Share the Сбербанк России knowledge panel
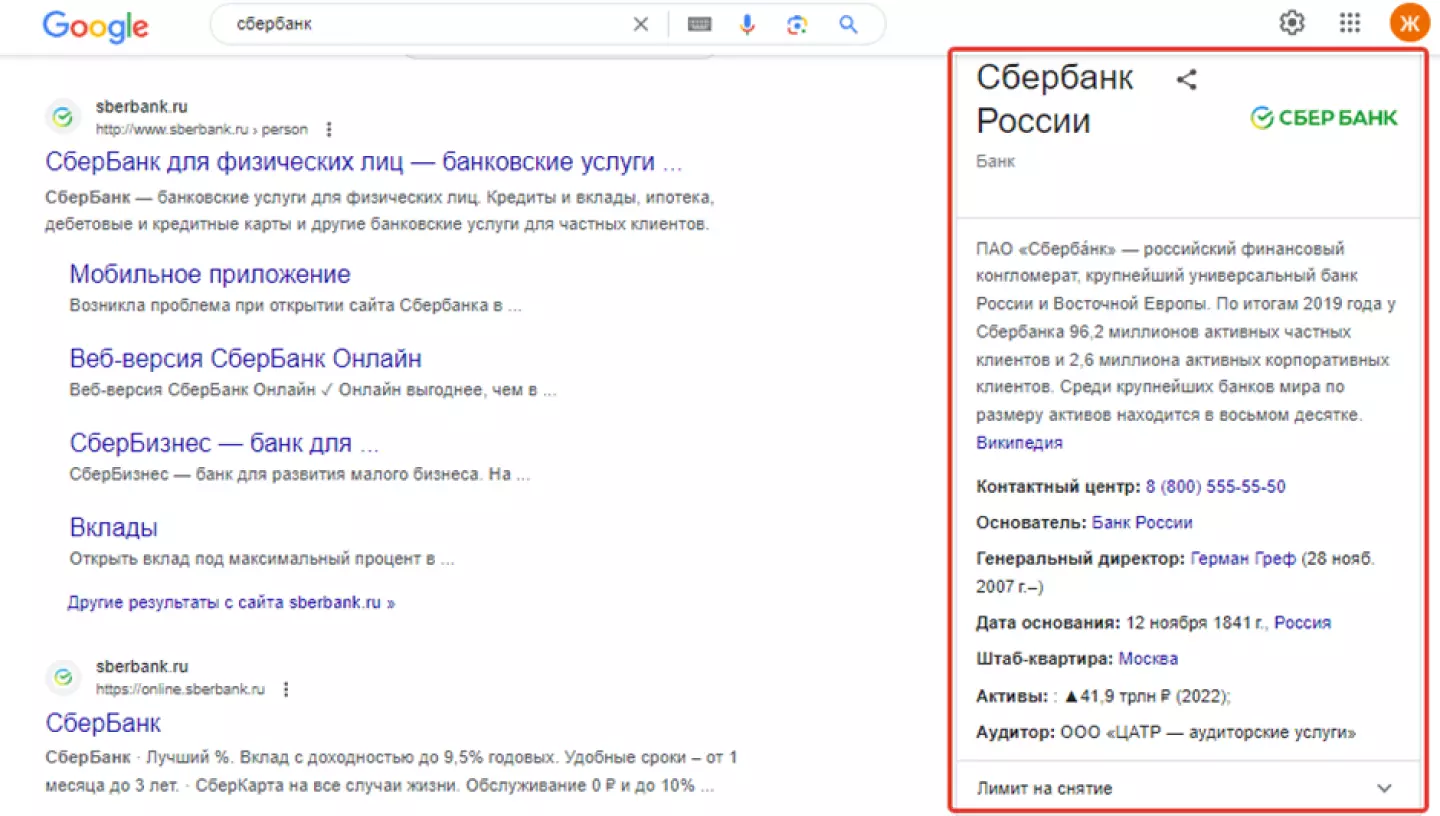This screenshot has height=816, width=1440. pos(1186,80)
